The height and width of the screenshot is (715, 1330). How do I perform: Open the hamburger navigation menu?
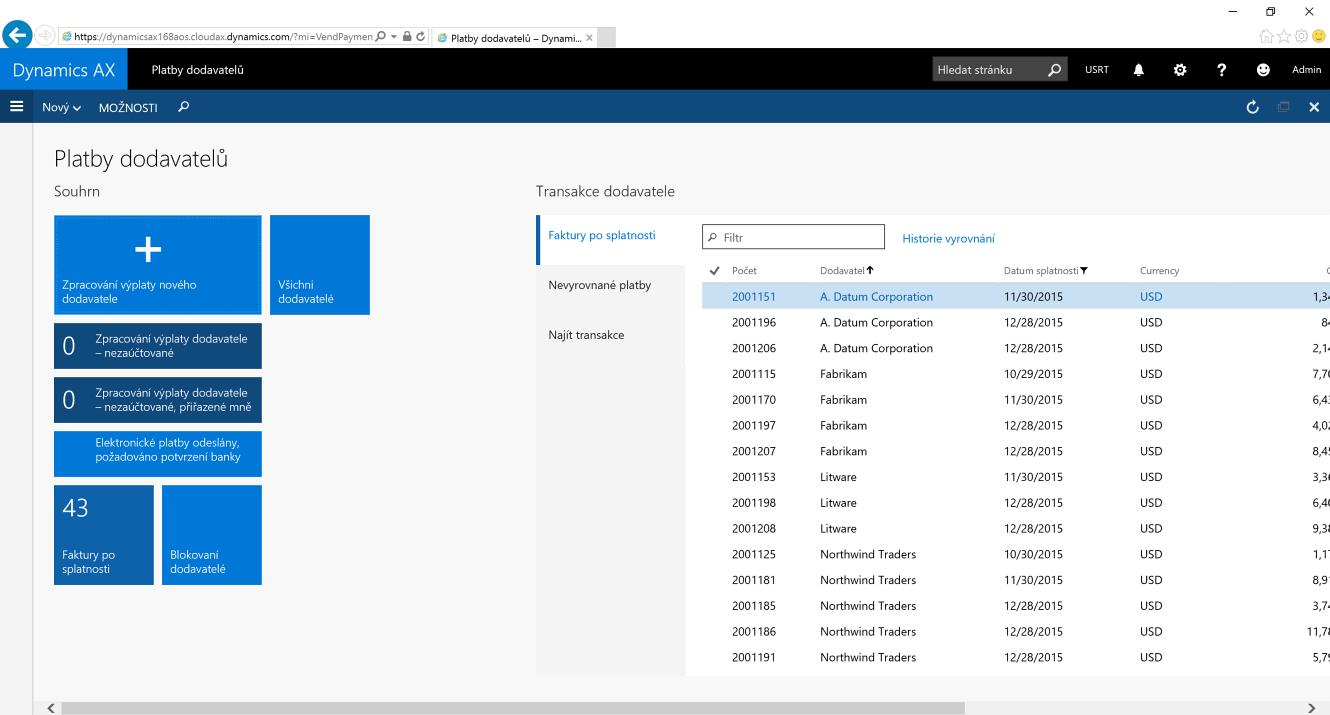16,106
